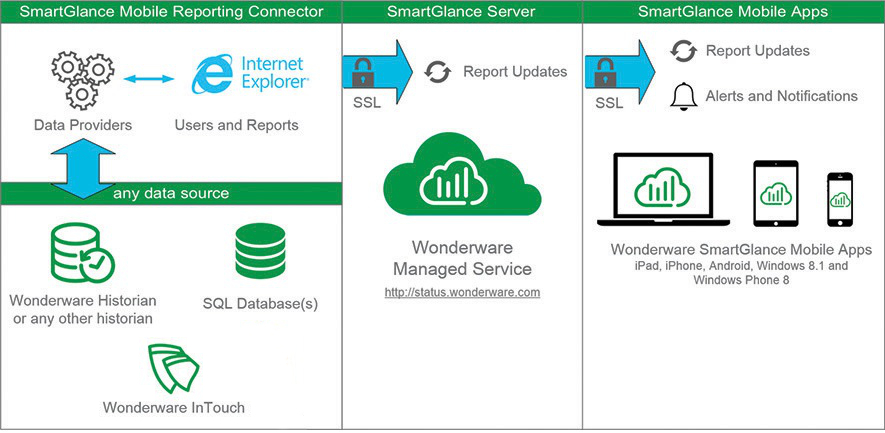Click the 'Users and Reports' label
The height and width of the screenshot is (433, 885).
tap(236, 125)
